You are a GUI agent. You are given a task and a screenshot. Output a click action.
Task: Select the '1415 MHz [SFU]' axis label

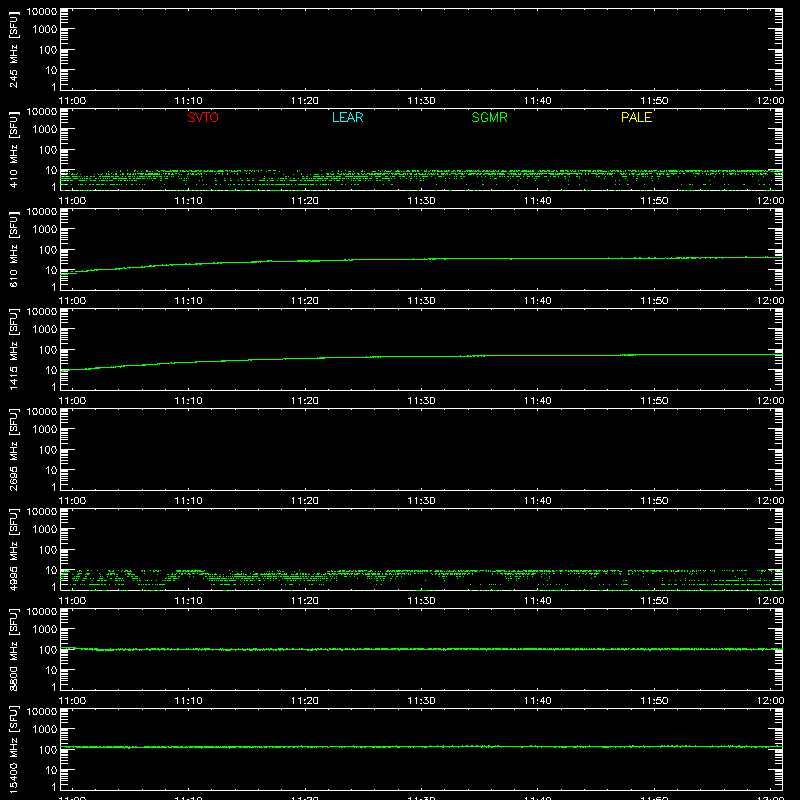click(14, 349)
